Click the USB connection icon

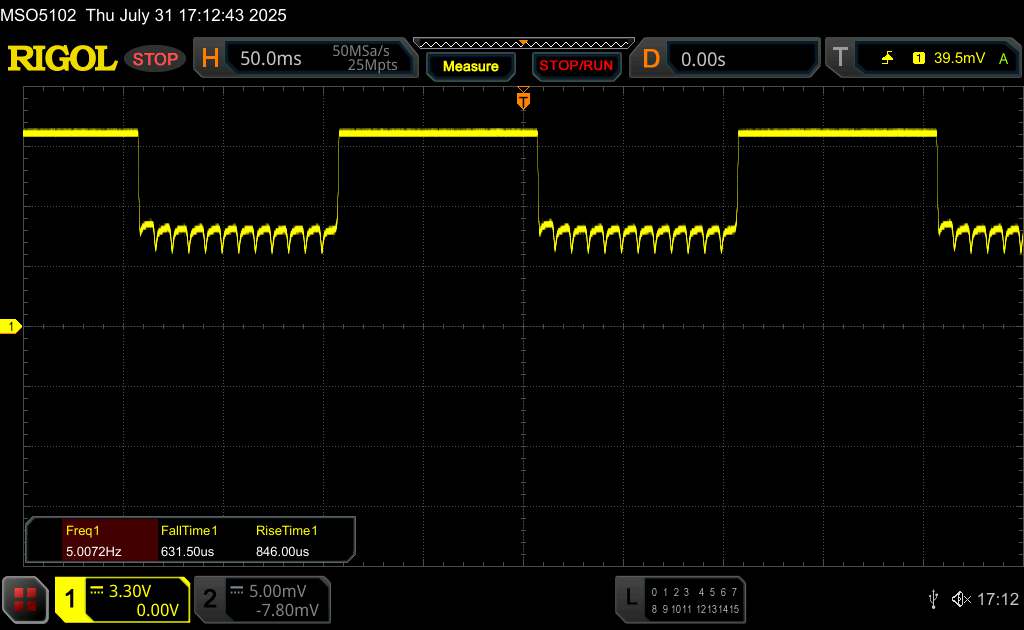coord(933,599)
